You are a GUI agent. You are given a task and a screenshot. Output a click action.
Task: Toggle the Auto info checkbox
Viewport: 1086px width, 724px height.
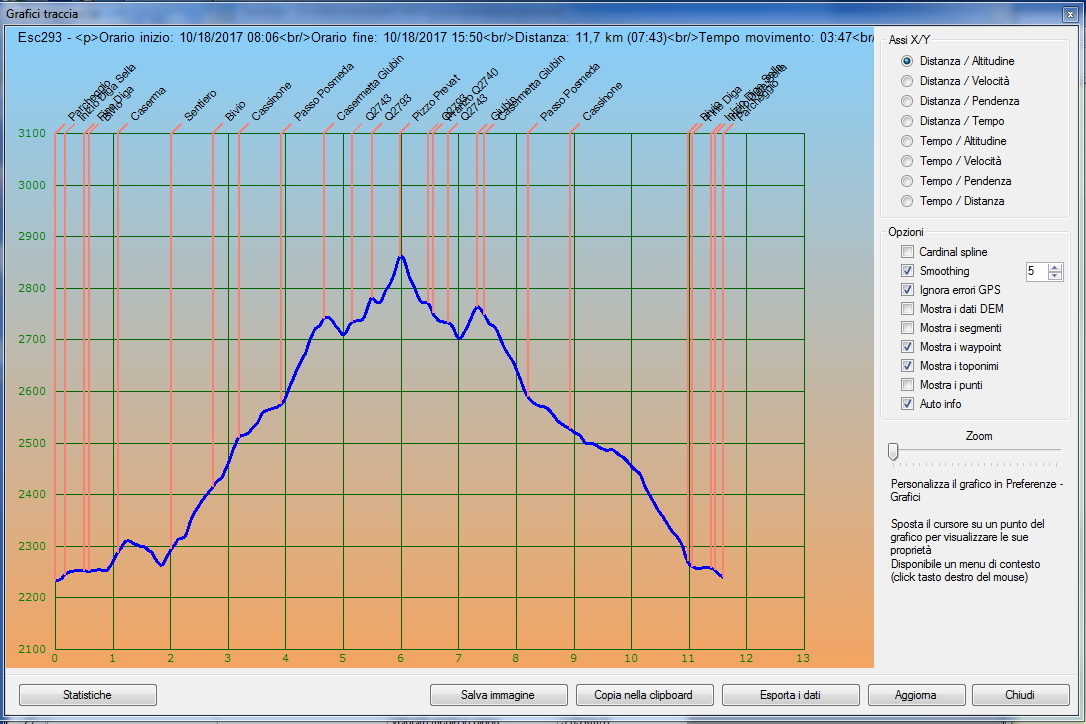click(x=907, y=404)
